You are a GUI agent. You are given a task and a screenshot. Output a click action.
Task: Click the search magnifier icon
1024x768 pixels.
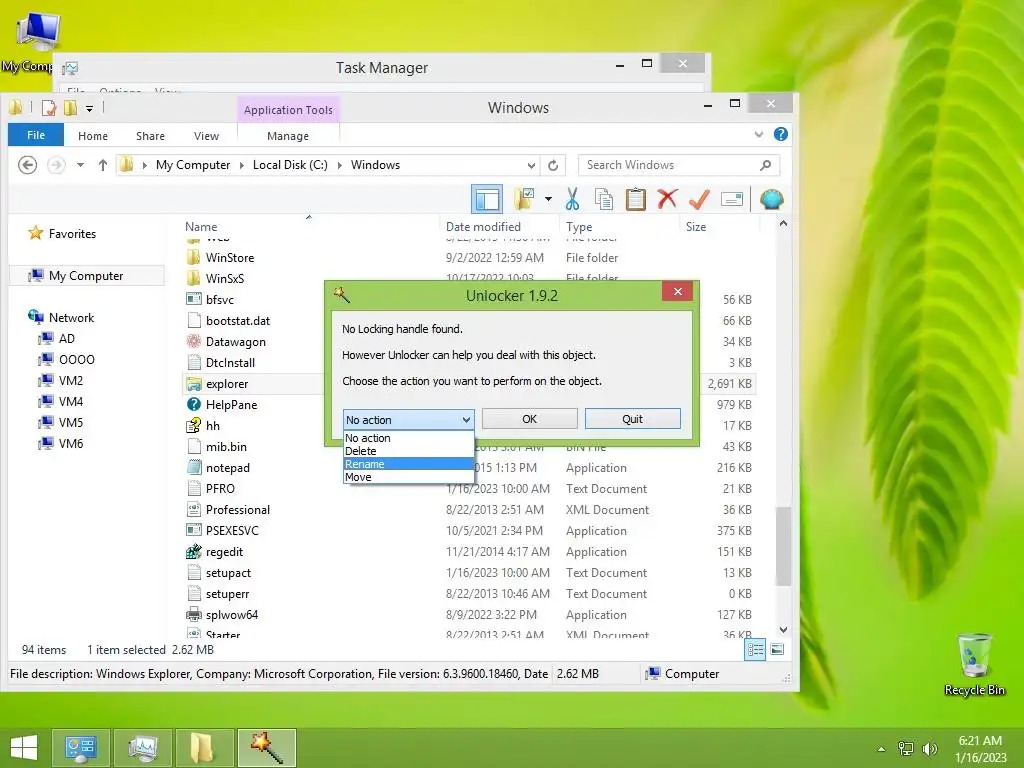pos(765,165)
